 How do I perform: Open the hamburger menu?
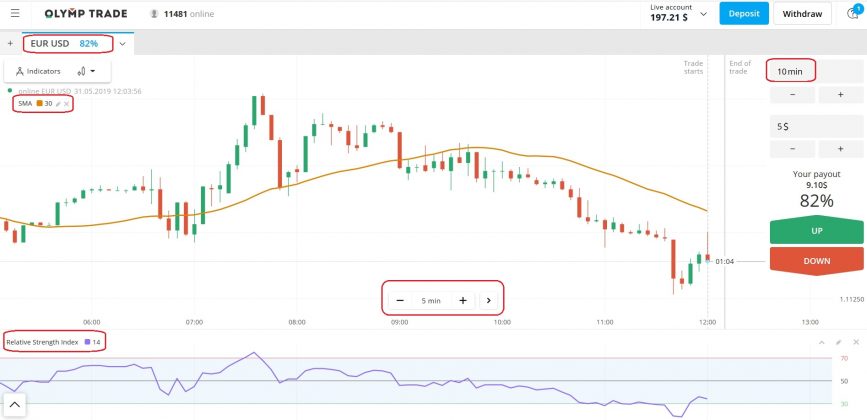click(13, 14)
